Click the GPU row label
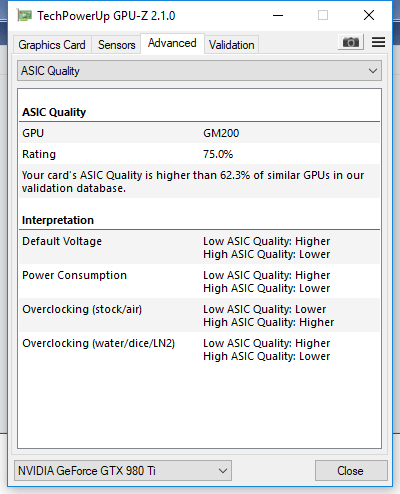This screenshot has width=400, height=494. [33, 133]
